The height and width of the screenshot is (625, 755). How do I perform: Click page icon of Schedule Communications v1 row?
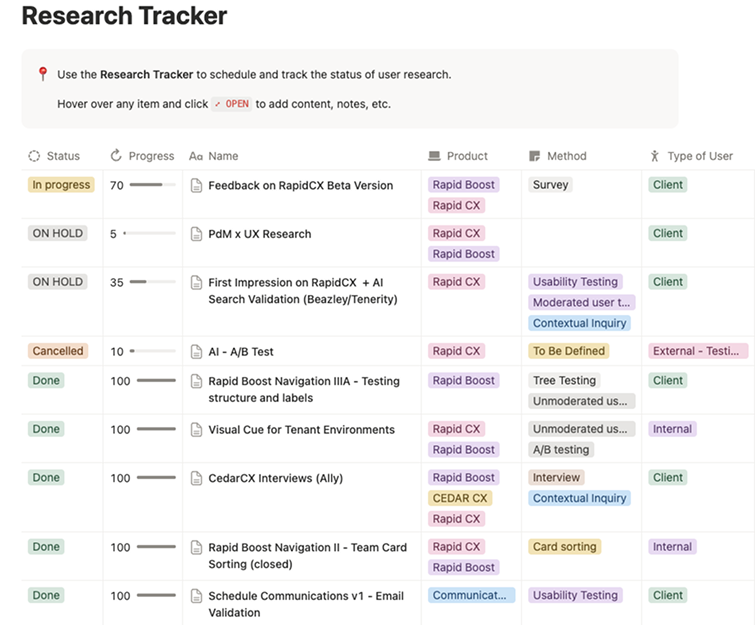[x=196, y=596]
